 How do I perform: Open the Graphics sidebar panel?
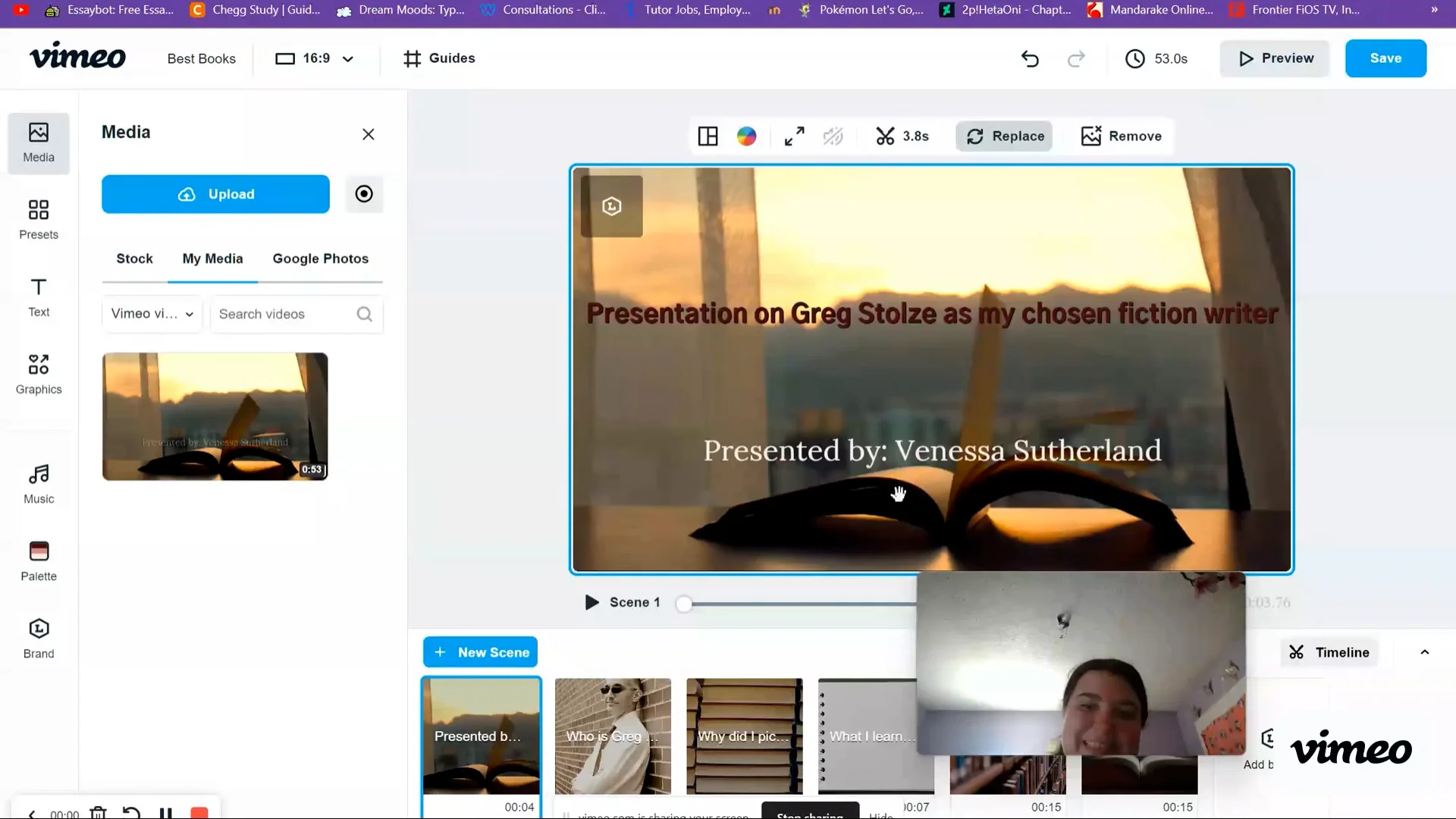point(39,375)
